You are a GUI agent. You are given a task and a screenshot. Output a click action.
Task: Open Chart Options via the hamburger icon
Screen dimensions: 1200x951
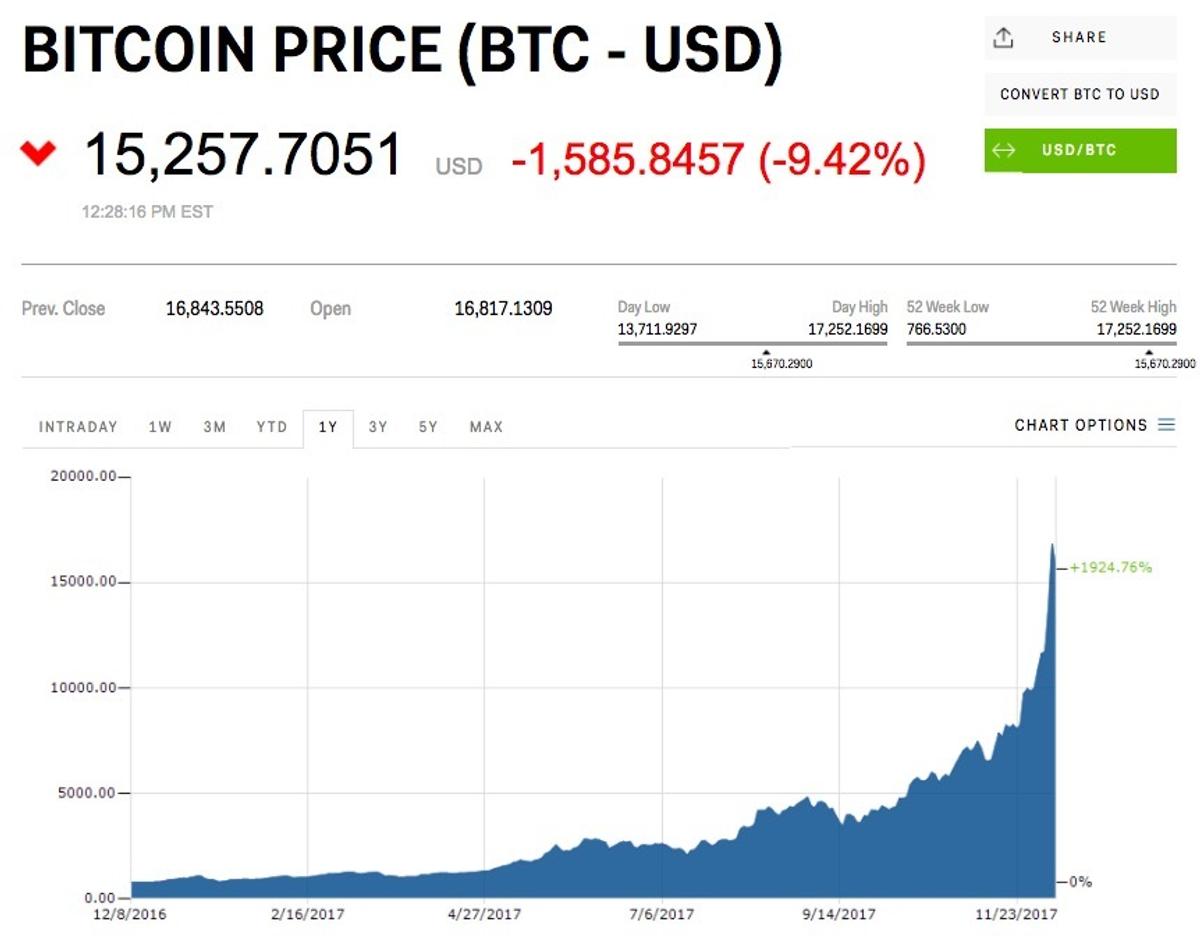tap(1166, 425)
